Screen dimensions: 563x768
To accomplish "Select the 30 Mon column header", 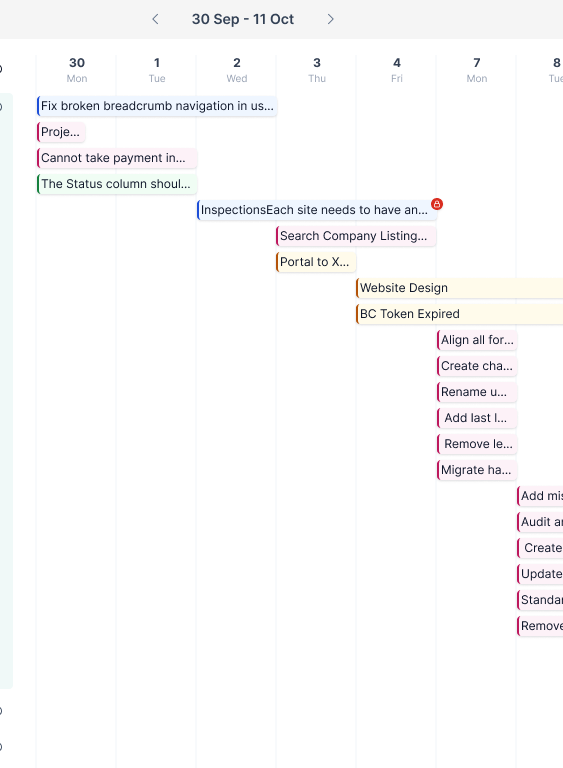I will tap(77, 70).
